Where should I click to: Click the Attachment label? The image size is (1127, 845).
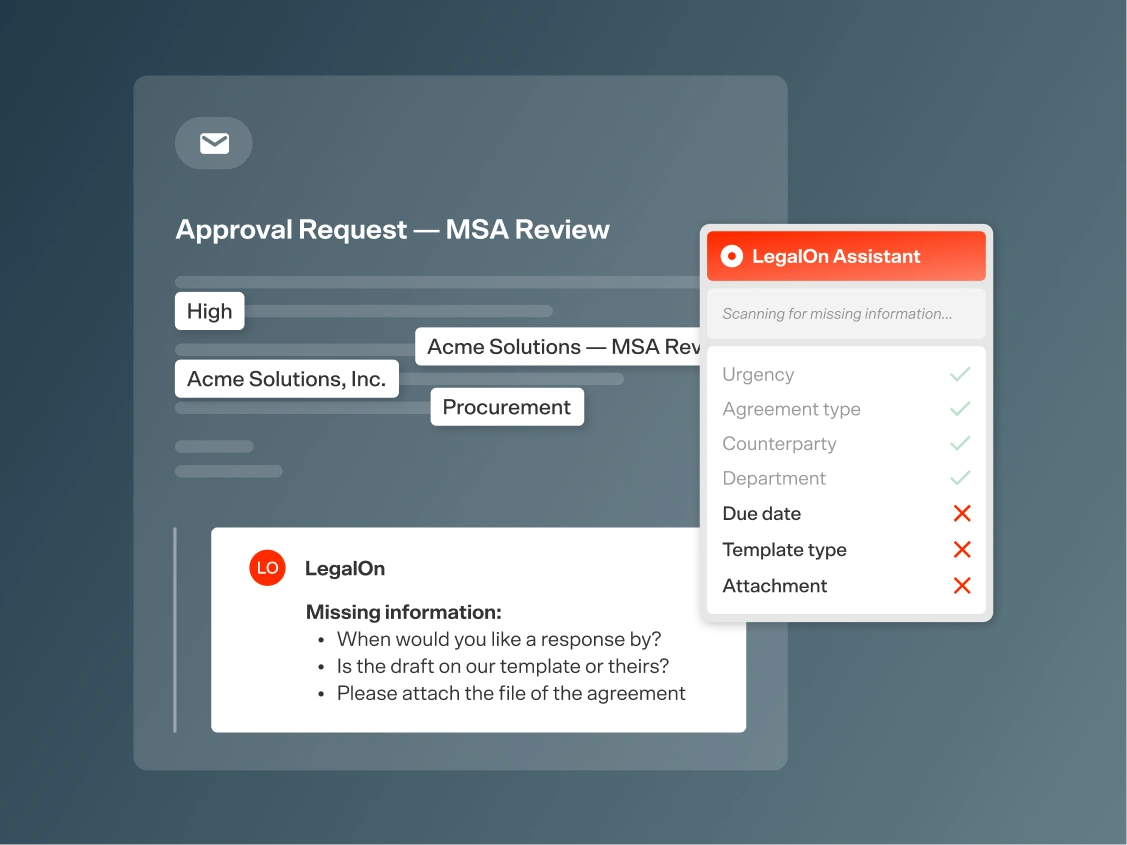click(x=775, y=586)
